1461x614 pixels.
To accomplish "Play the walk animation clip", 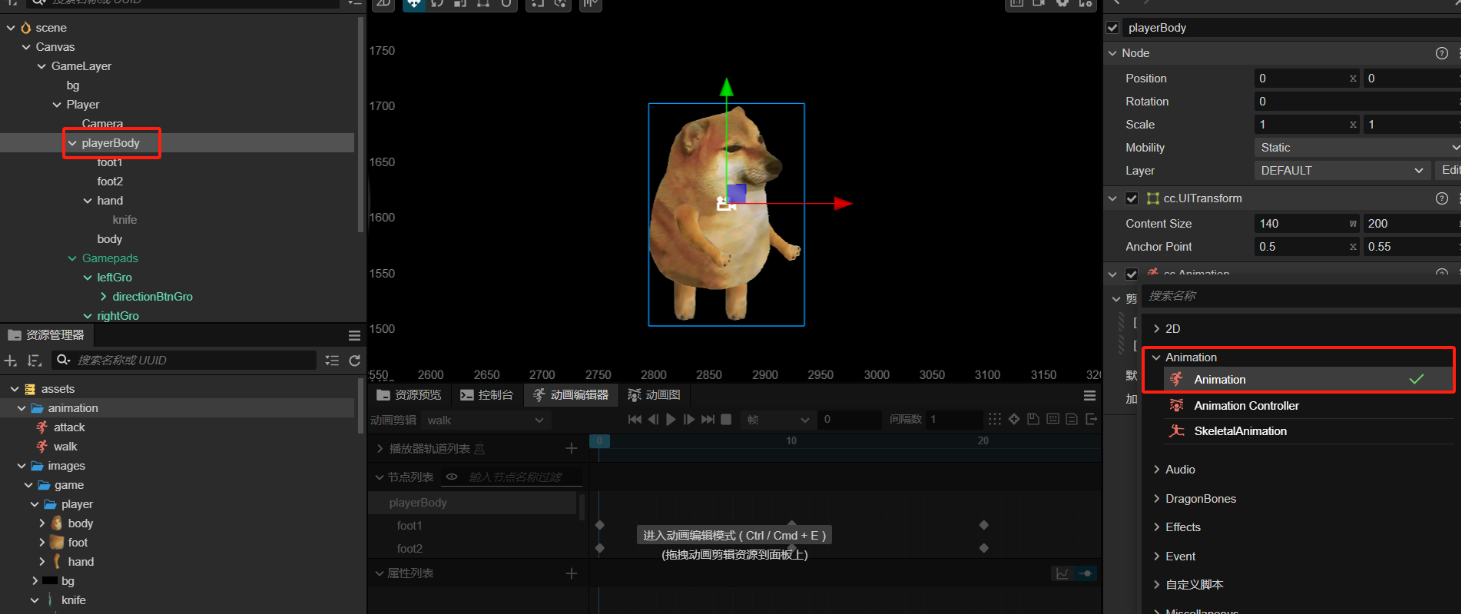I will click(671, 420).
